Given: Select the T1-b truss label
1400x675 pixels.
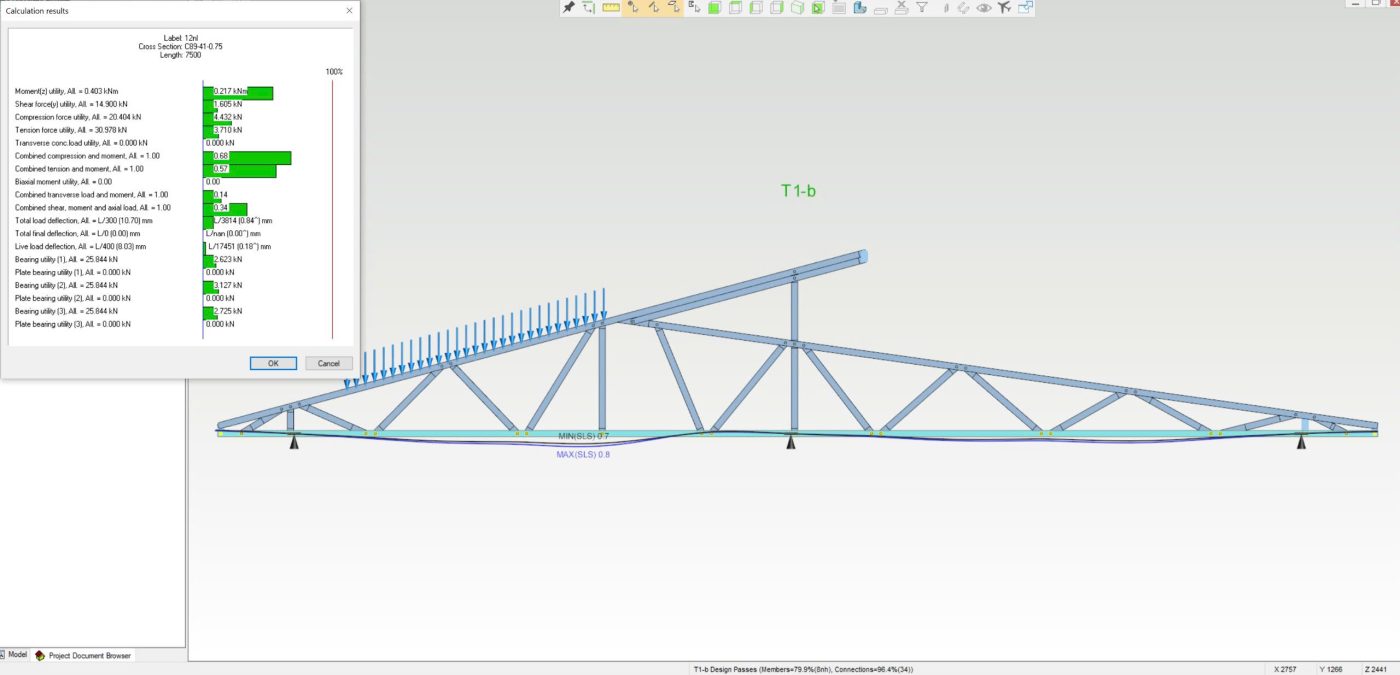Looking at the screenshot, I should [798, 190].
